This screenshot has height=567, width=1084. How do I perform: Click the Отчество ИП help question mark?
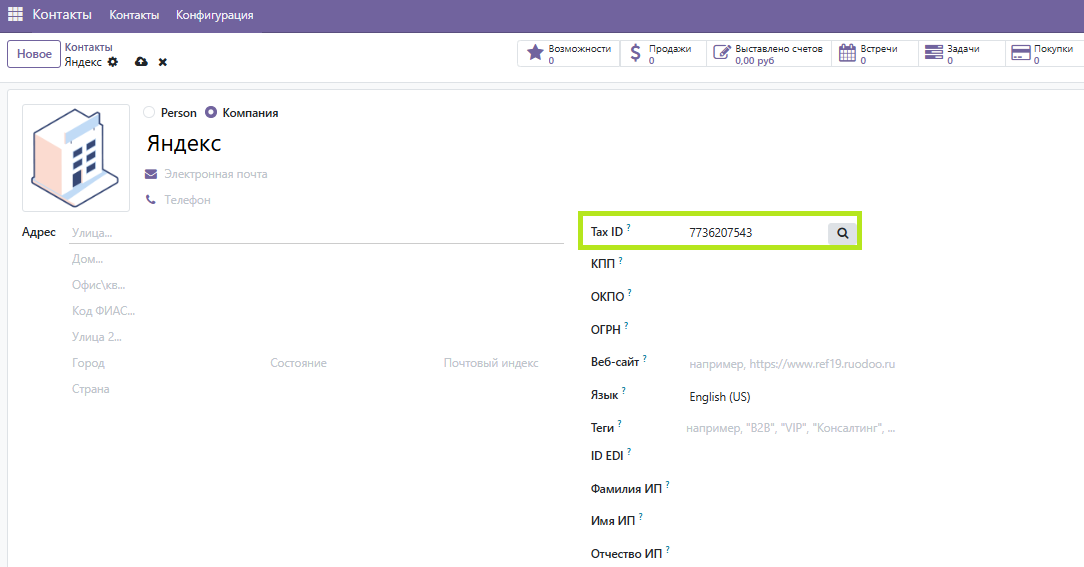(x=667, y=550)
